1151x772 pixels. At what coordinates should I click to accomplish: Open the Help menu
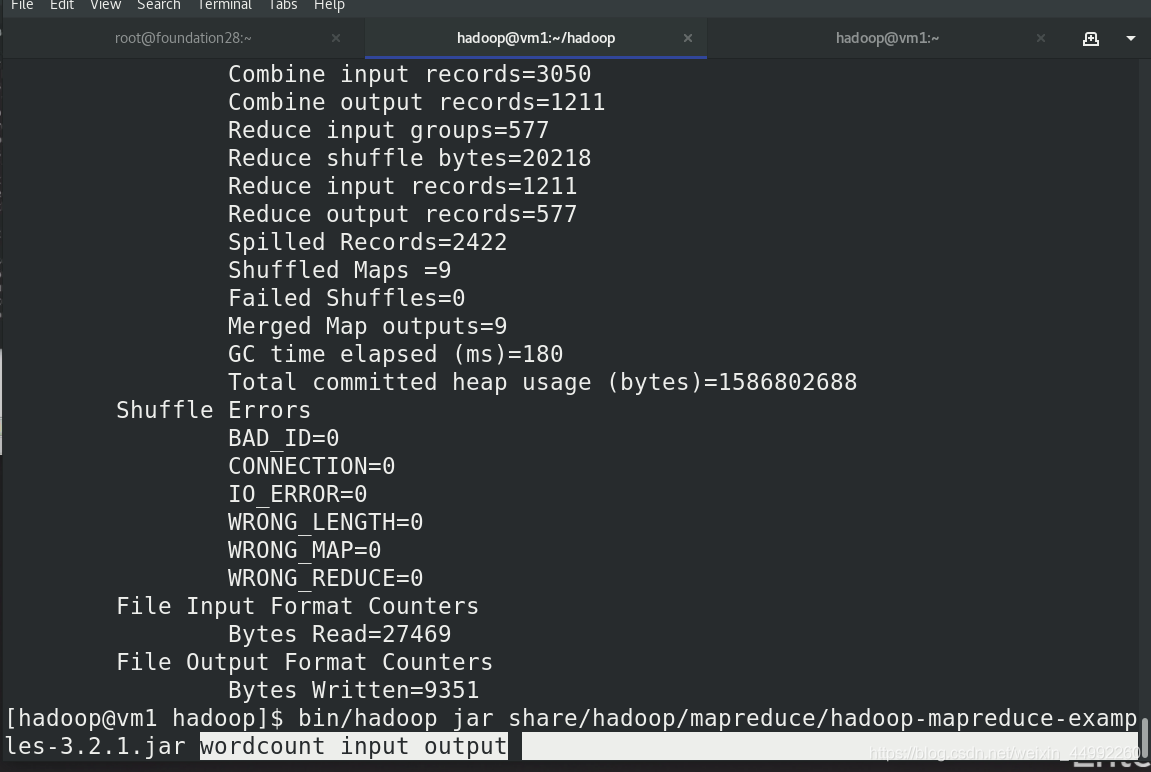tap(329, 5)
